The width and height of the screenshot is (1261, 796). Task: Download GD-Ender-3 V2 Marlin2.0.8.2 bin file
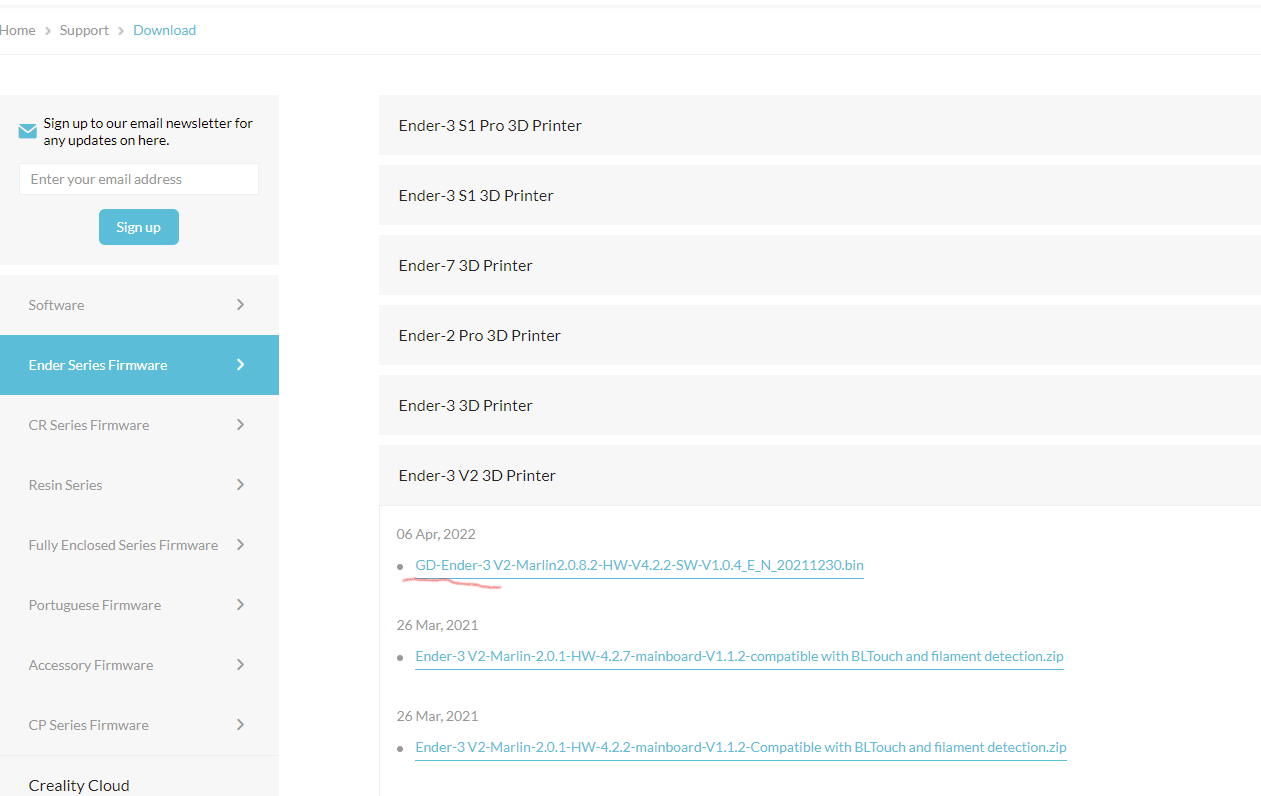(x=639, y=565)
